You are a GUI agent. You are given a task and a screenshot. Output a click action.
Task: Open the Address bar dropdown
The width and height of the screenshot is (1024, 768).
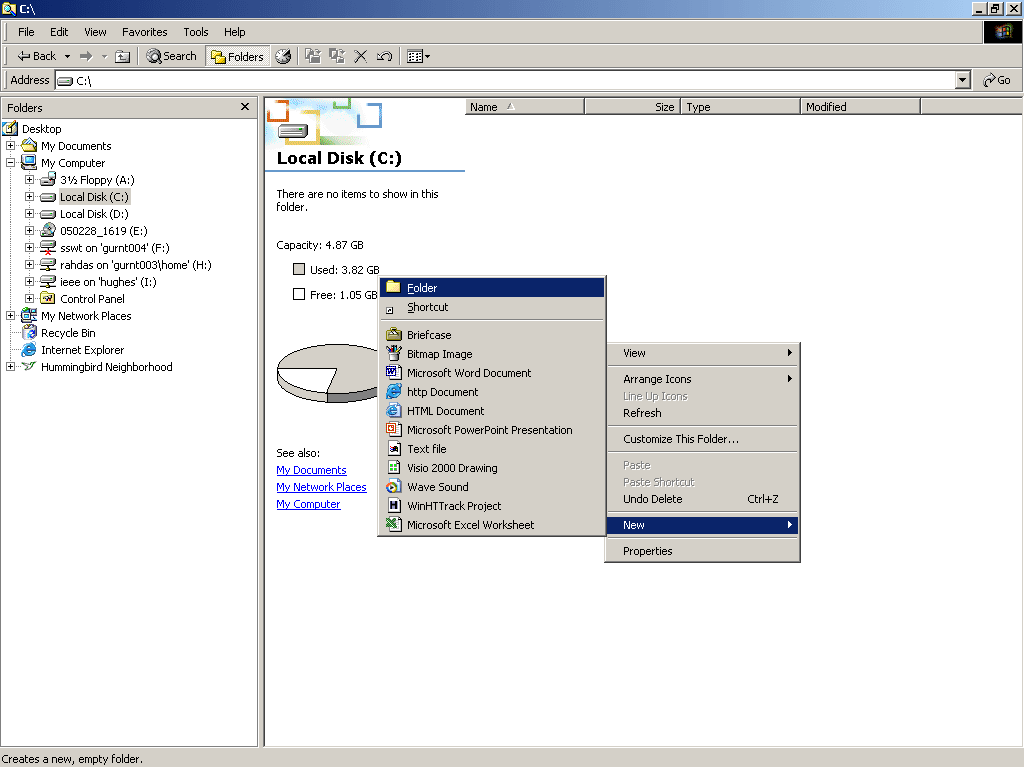coord(962,79)
